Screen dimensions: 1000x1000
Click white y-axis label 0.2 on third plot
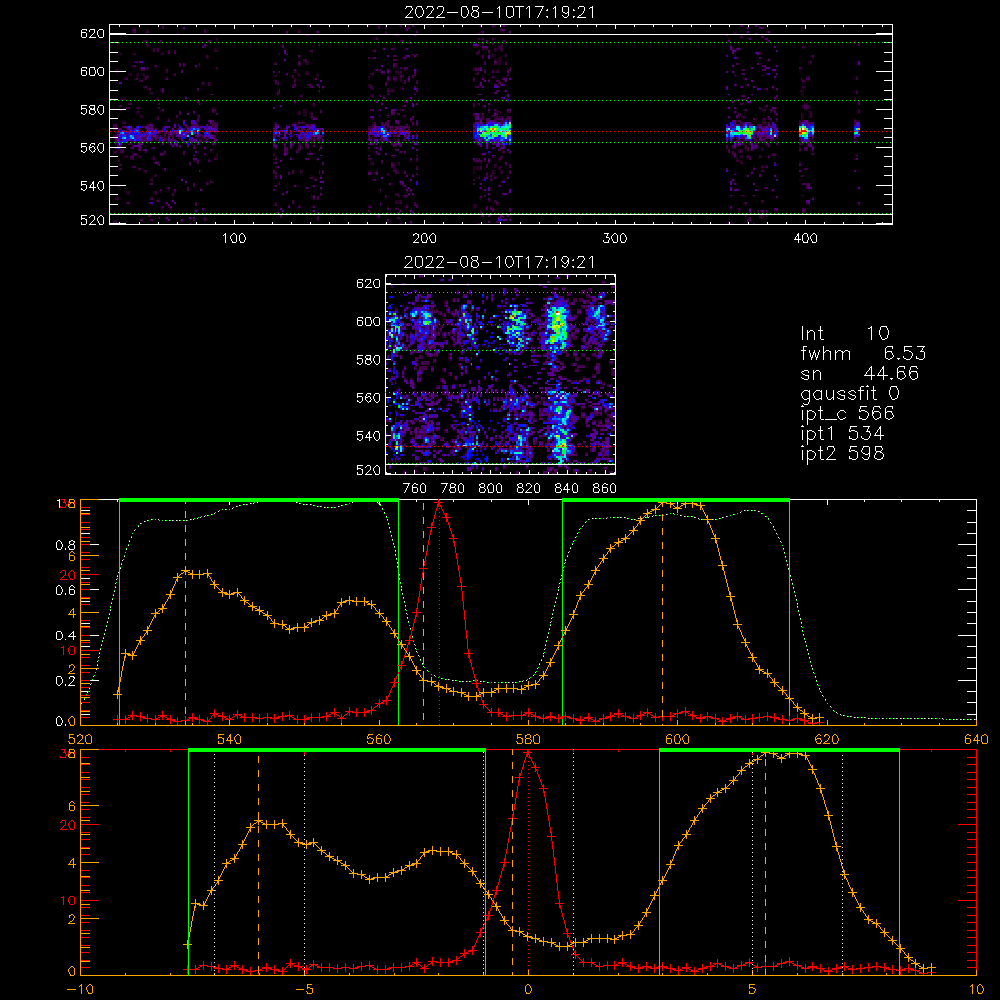click(67, 680)
